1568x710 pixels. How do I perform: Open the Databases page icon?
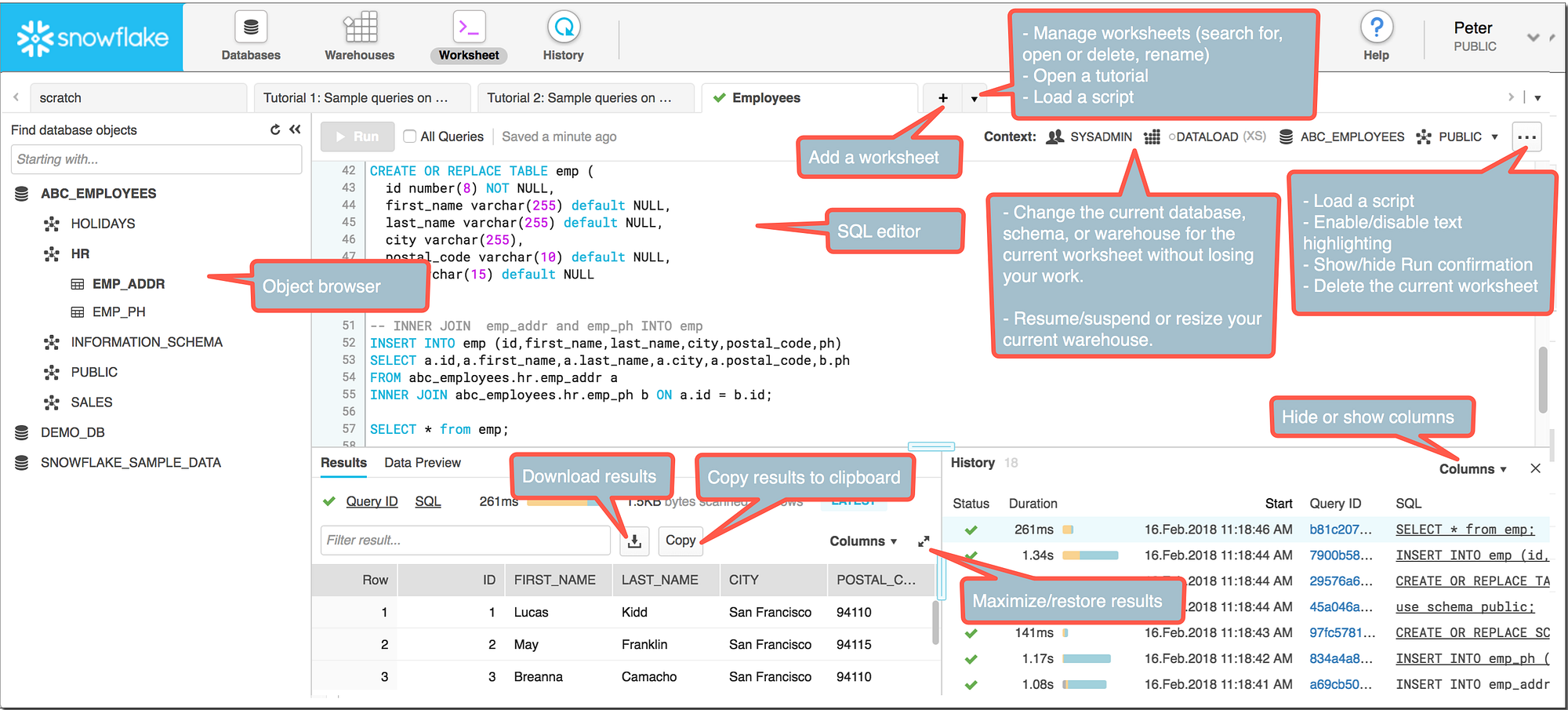pos(251,27)
